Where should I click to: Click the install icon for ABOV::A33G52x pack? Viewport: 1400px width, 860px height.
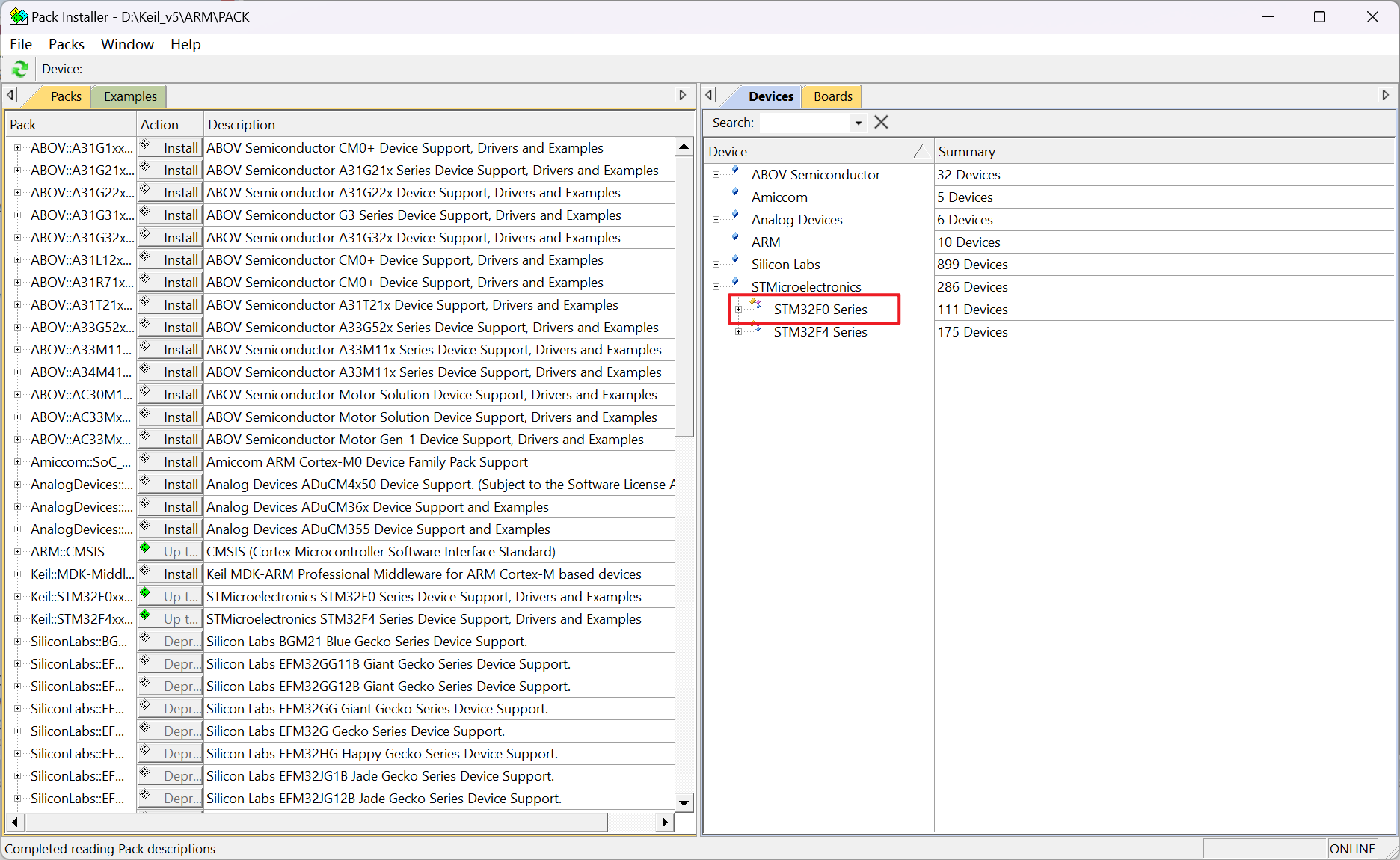pyautogui.click(x=145, y=324)
